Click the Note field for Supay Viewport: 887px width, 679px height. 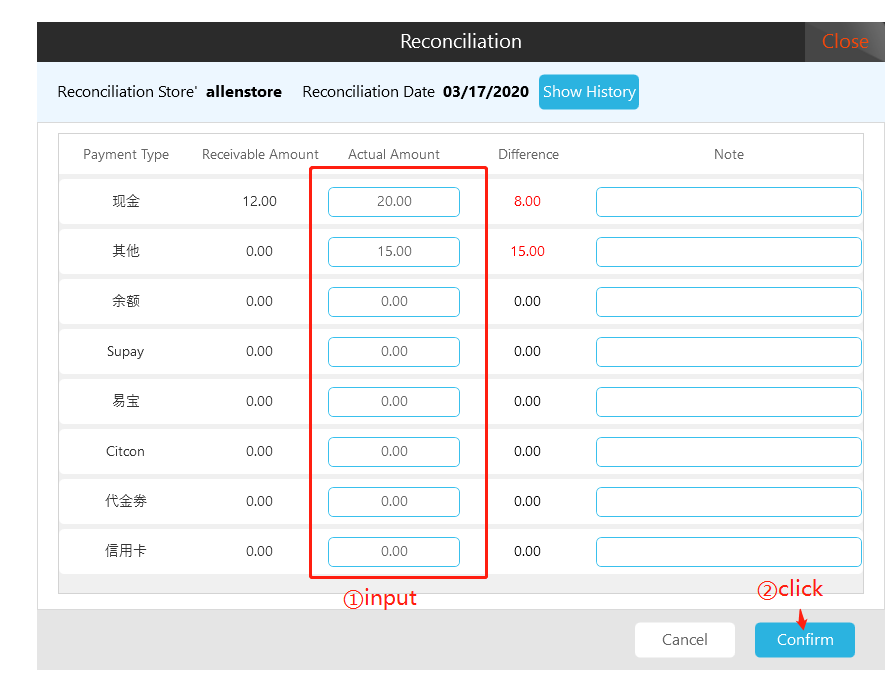tap(728, 352)
